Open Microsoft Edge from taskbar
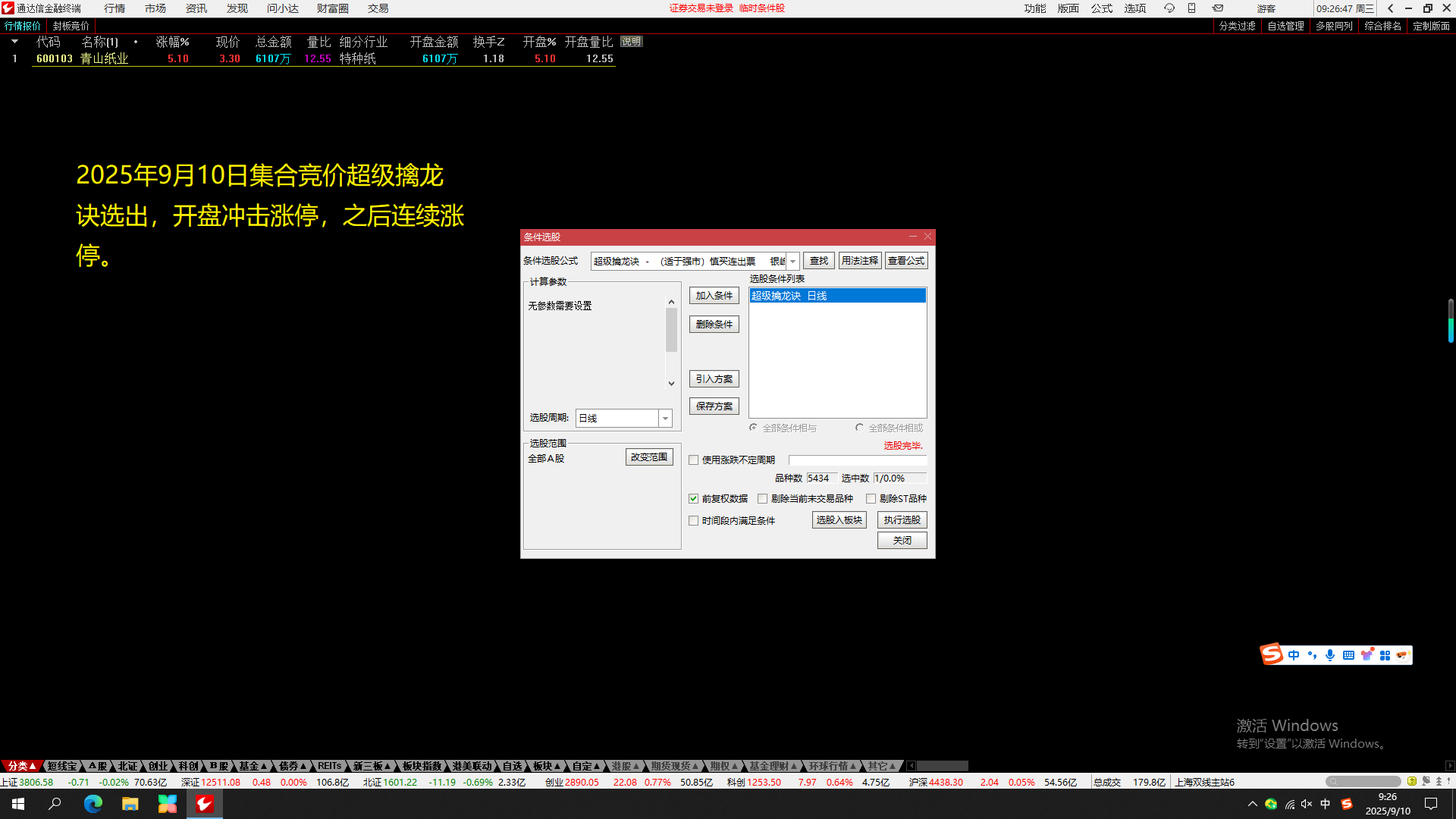This screenshot has width=1456, height=819. 93,804
